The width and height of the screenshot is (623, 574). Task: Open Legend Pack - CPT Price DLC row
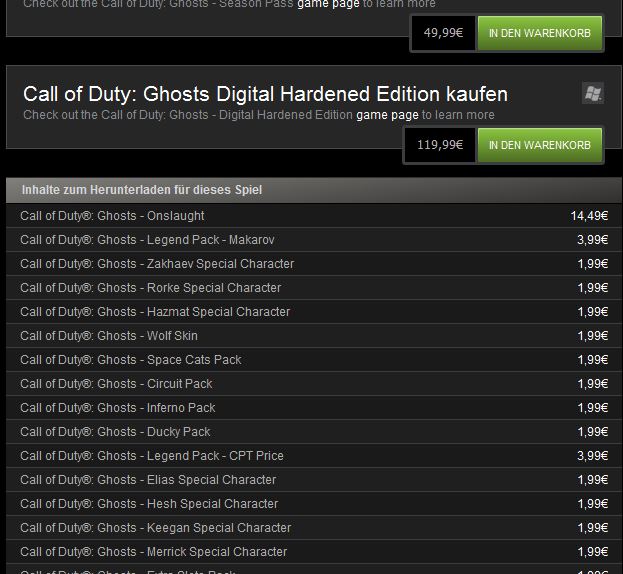[x=314, y=456]
